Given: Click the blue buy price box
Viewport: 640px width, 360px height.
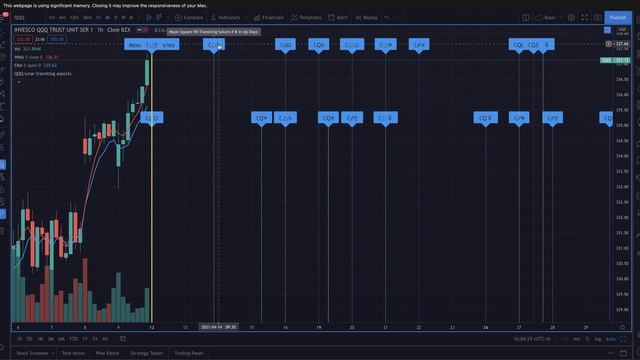Looking at the screenshot, I should tap(57, 40).
